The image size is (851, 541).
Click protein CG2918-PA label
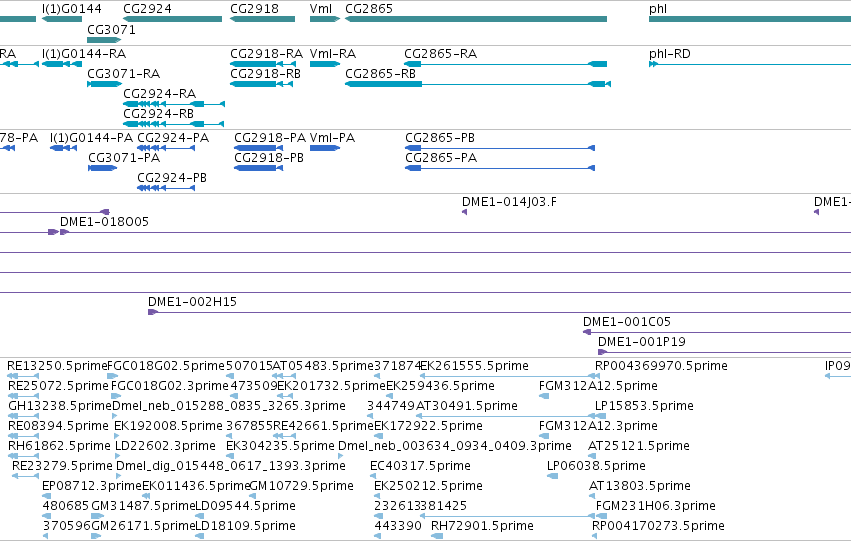point(270,138)
